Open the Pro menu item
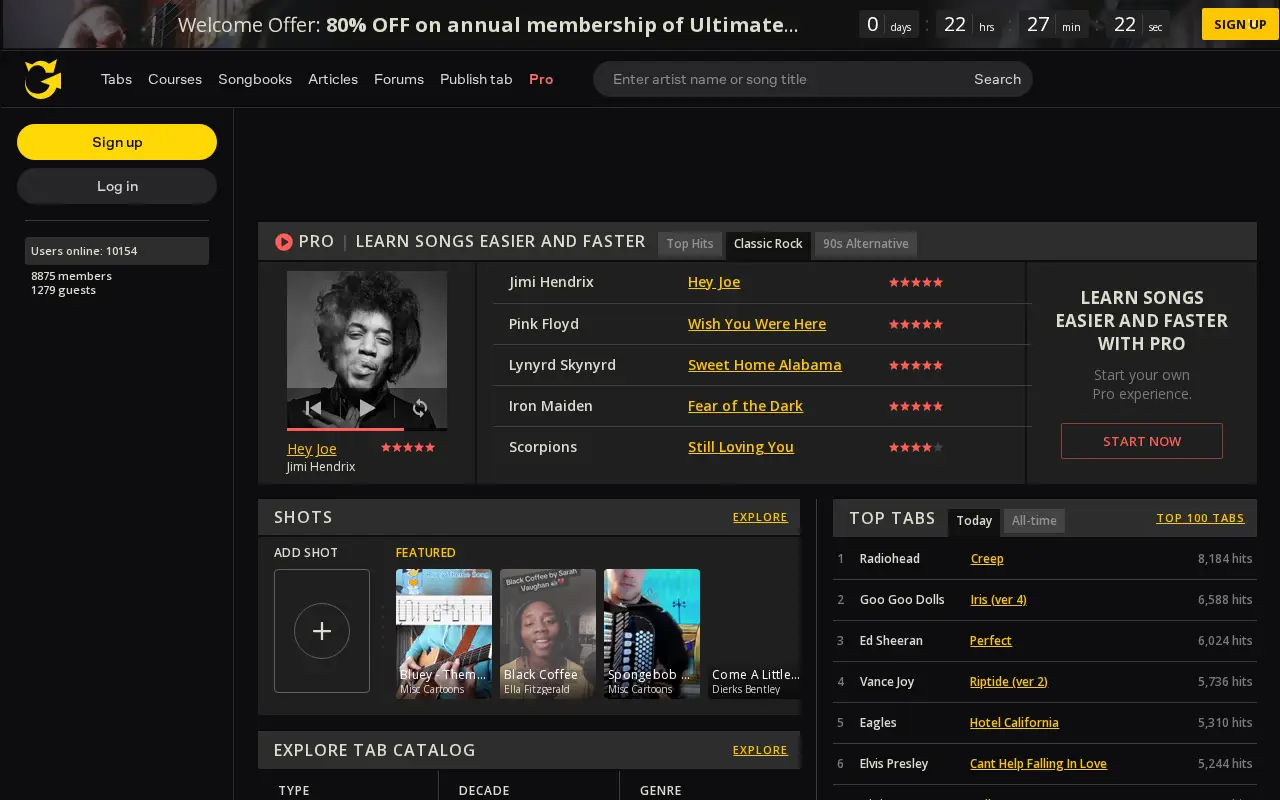 541,79
